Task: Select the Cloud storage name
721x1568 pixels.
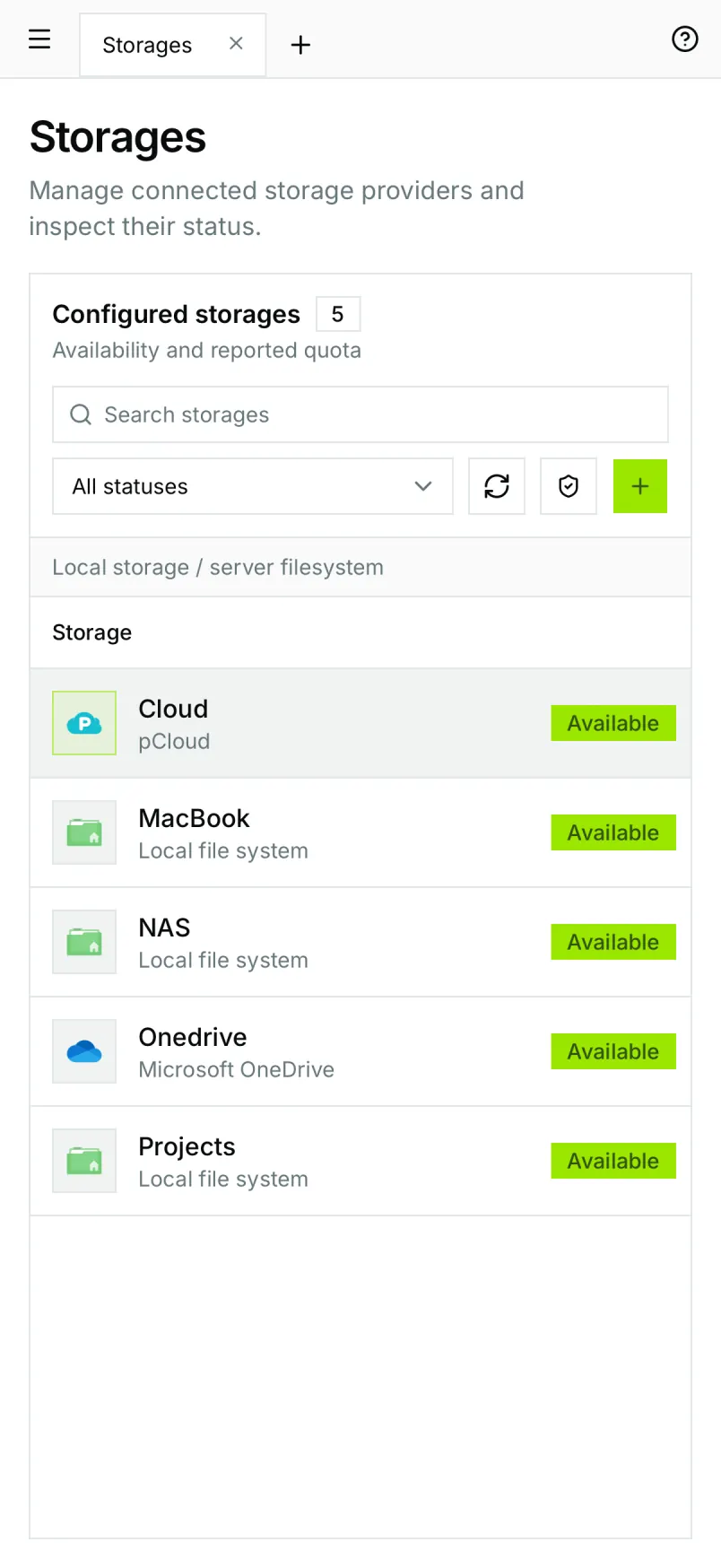Action: click(173, 709)
